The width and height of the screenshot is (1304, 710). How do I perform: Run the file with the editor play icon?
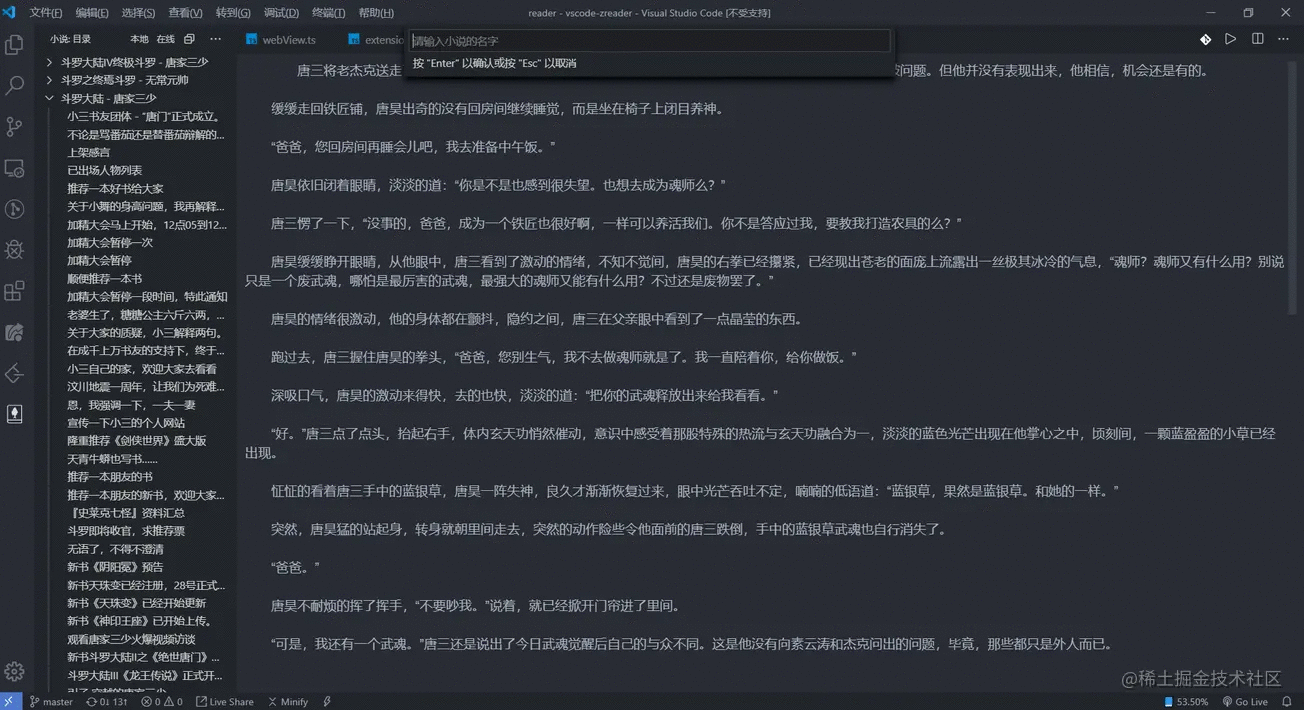1231,39
